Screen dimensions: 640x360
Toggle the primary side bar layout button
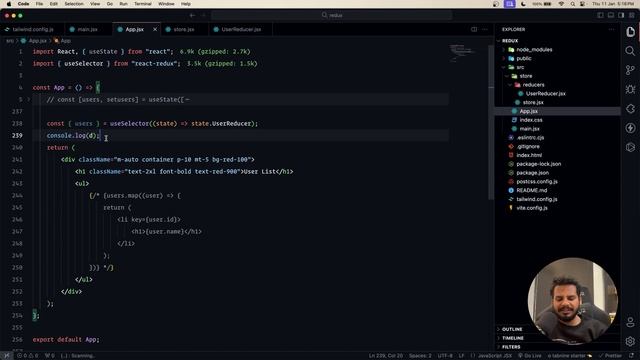(x=600, y=15)
